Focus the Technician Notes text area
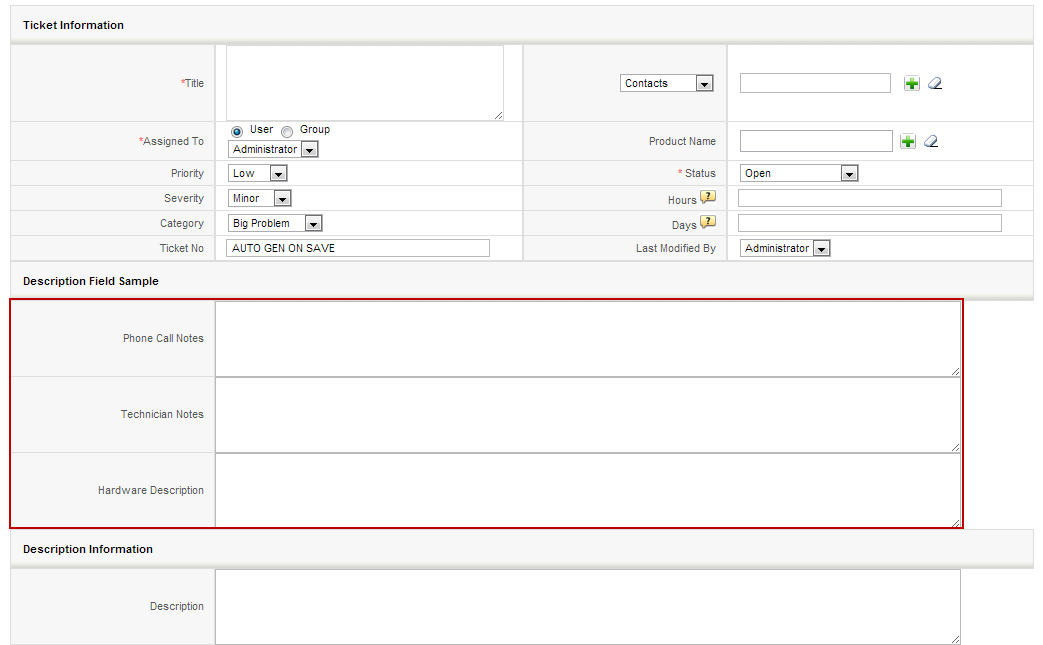The height and width of the screenshot is (645, 1043). point(587,415)
